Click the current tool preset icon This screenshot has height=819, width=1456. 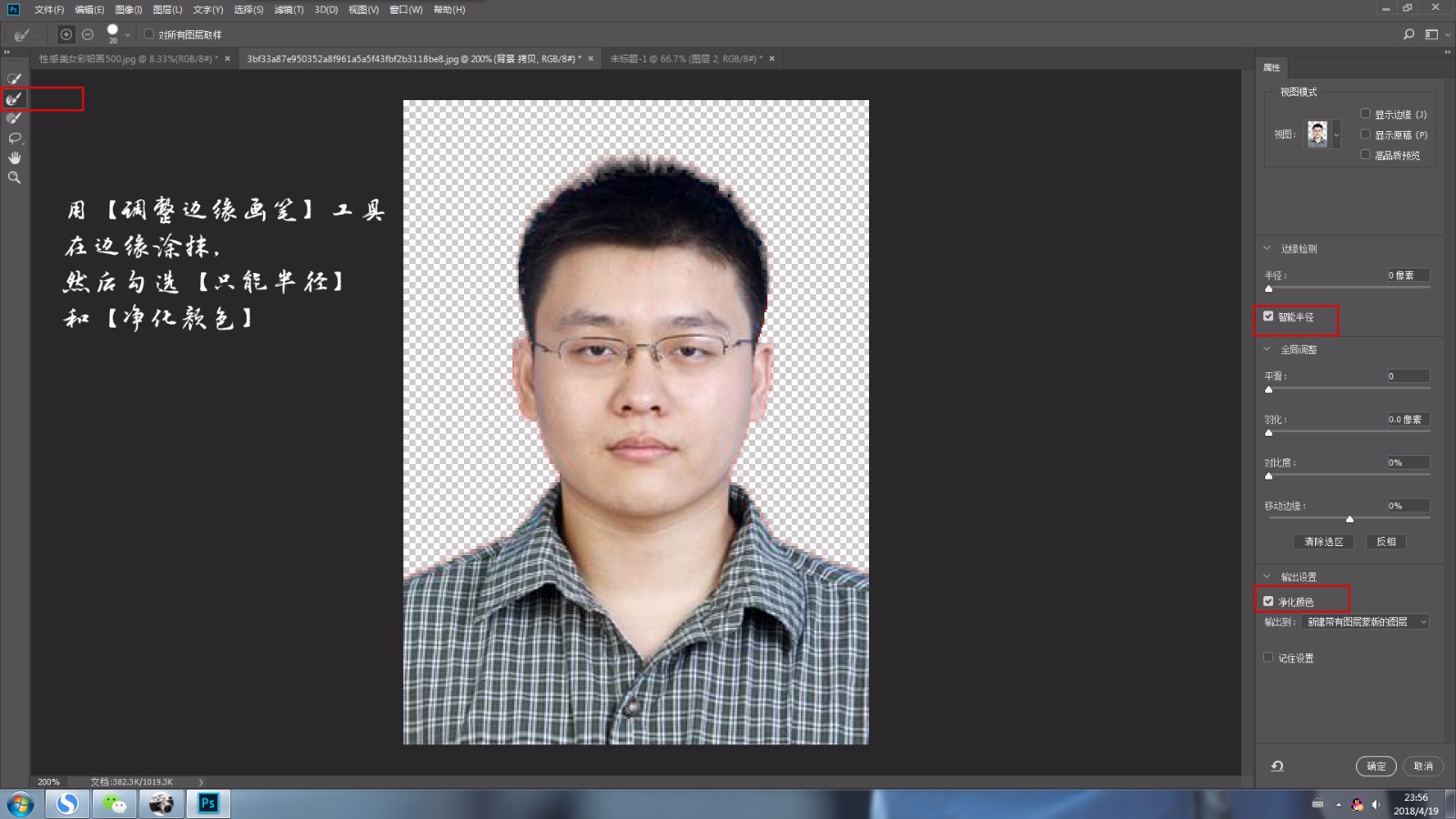pyautogui.click(x=22, y=35)
